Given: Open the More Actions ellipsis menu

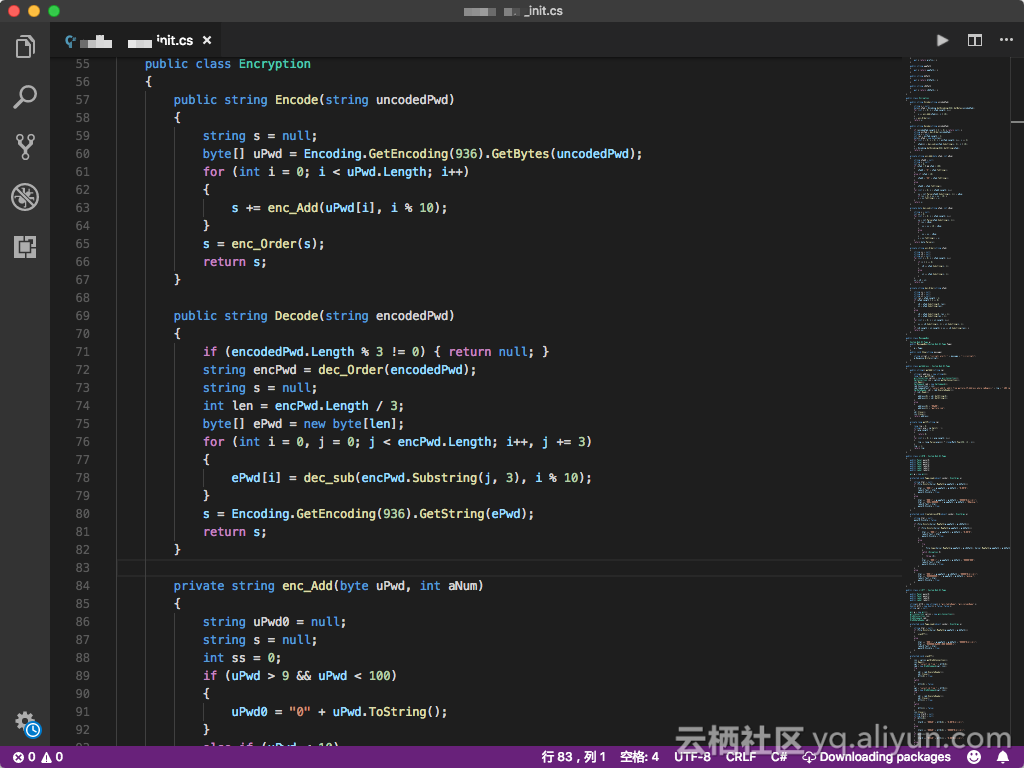Looking at the screenshot, I should (x=1006, y=40).
